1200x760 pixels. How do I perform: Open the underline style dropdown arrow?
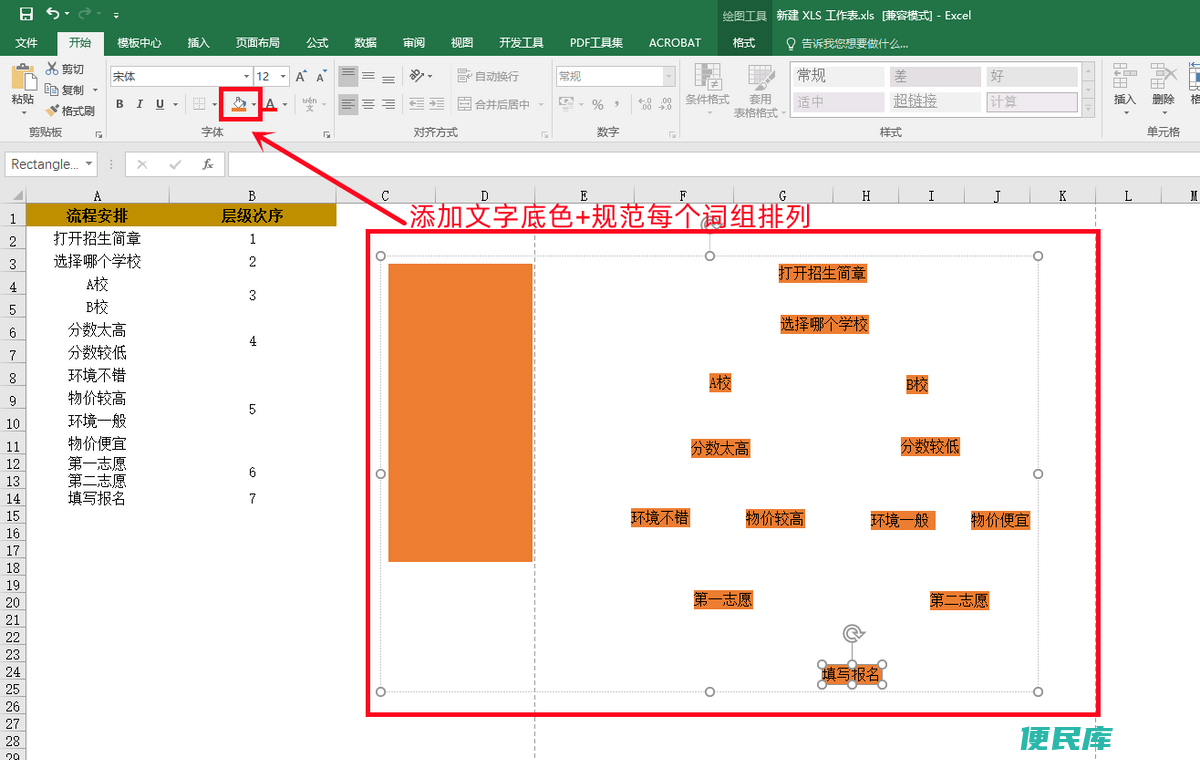tap(175, 104)
